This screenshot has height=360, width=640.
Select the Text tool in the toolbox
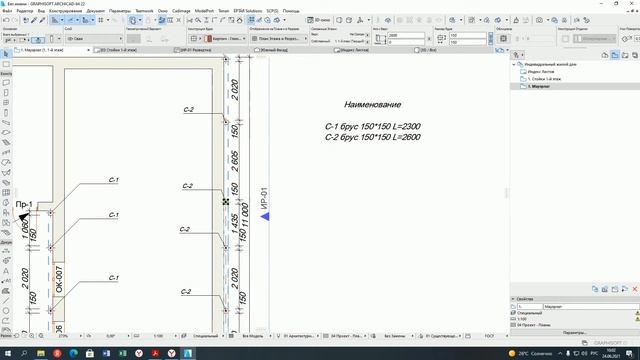[6, 271]
